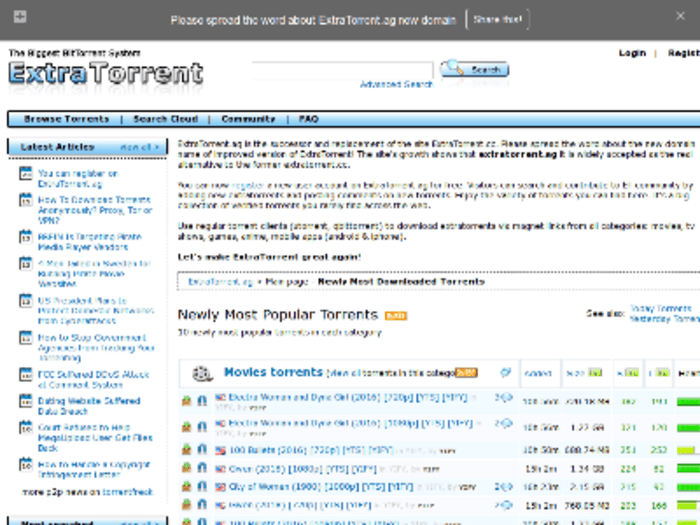Screen dimensions: 700x525
Task: Open the Community menu item
Action: tap(248, 119)
